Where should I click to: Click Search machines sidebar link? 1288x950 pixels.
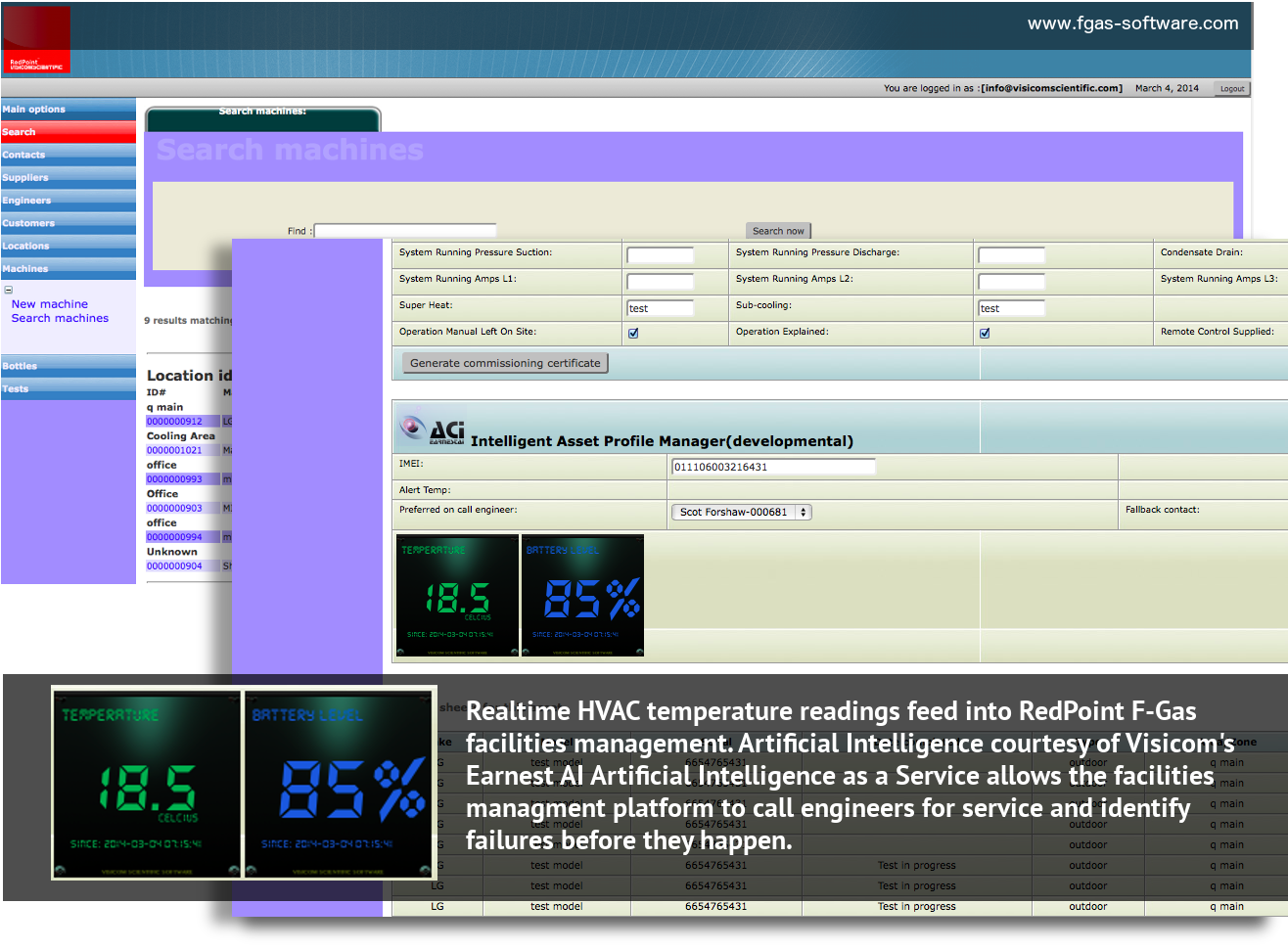click(x=60, y=318)
